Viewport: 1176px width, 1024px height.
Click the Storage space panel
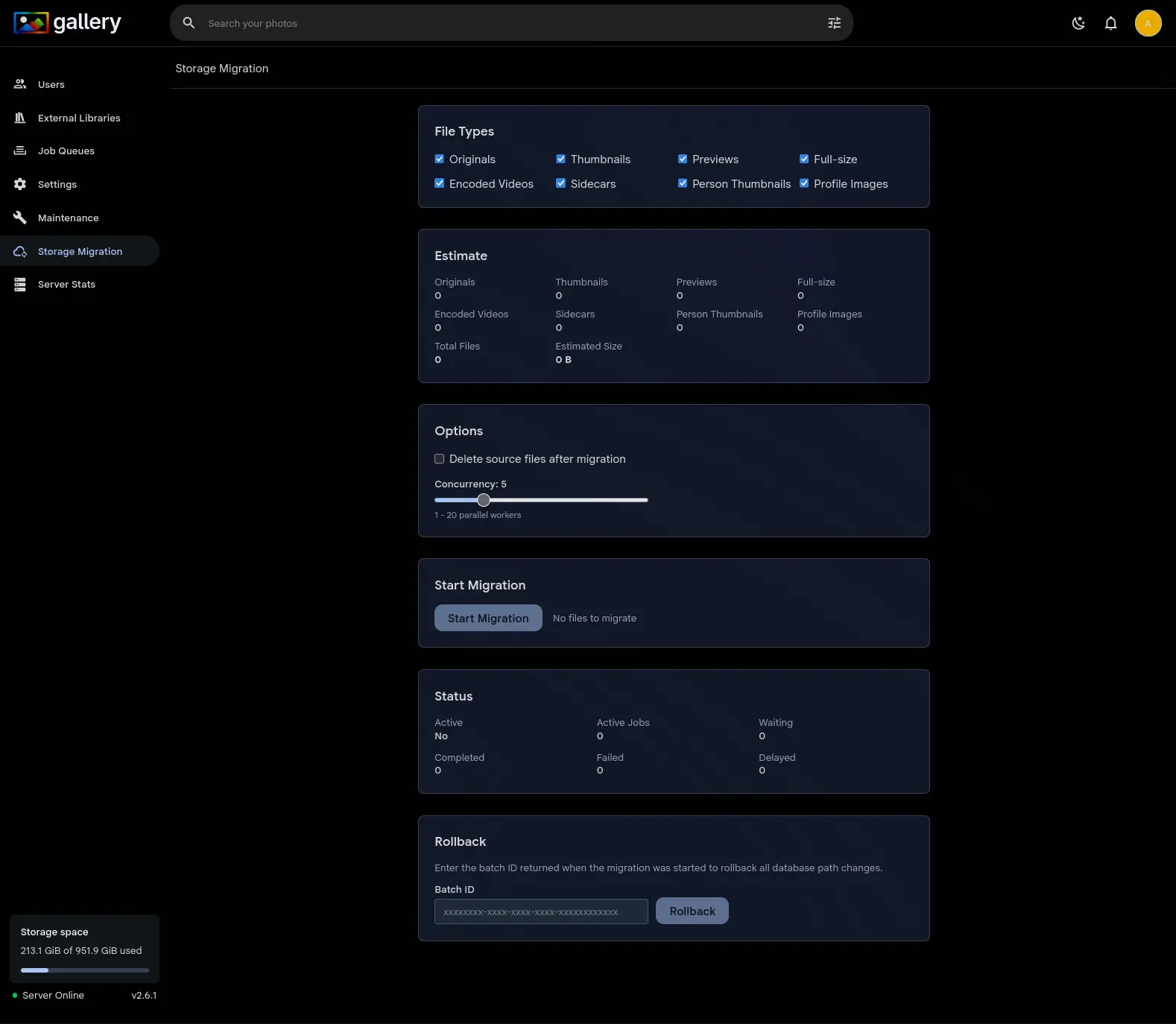point(84,949)
